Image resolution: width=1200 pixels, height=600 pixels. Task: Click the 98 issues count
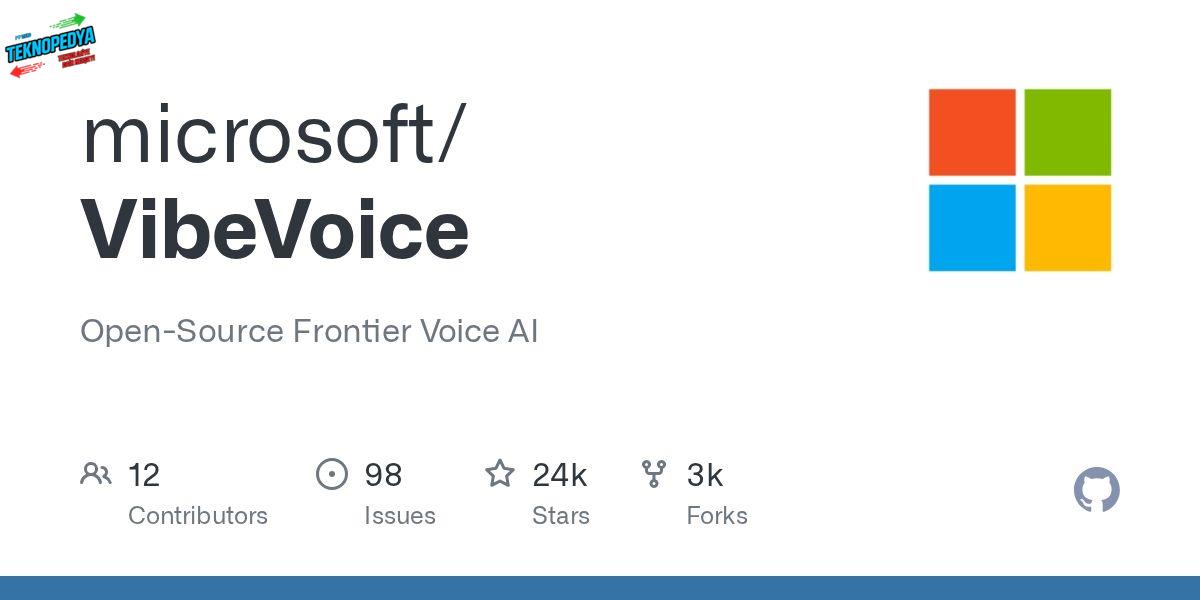coord(383,475)
